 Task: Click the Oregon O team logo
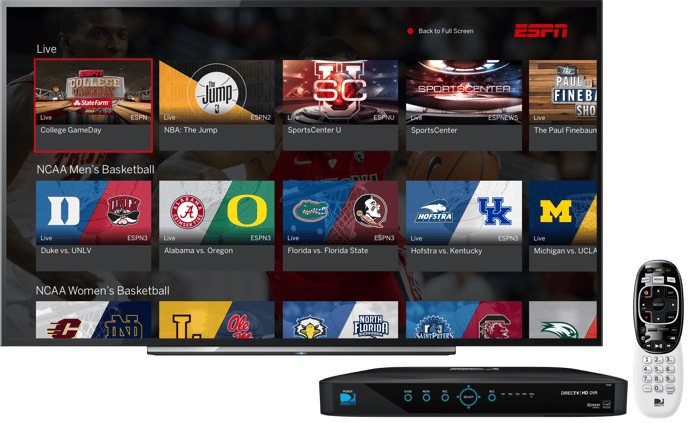click(x=246, y=210)
